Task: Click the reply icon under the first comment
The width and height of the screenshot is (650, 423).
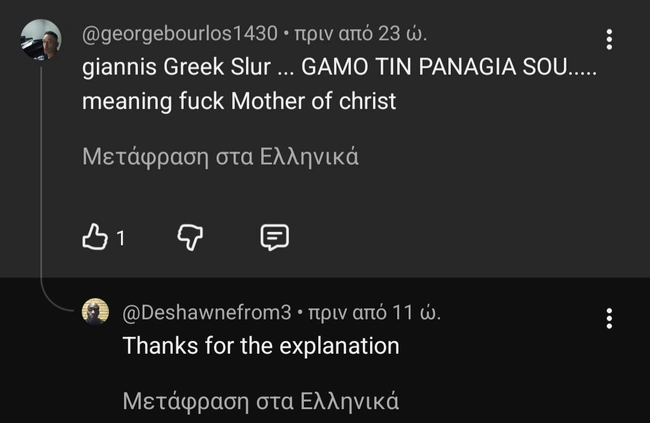Action: [x=274, y=237]
